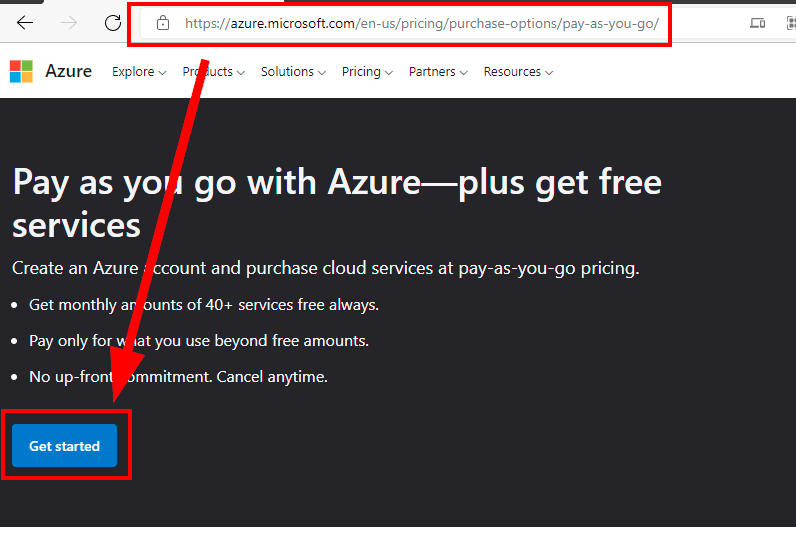Image resolution: width=796 pixels, height=538 pixels.
Task: Expand the Explore dropdown chevron
Action: point(162,73)
